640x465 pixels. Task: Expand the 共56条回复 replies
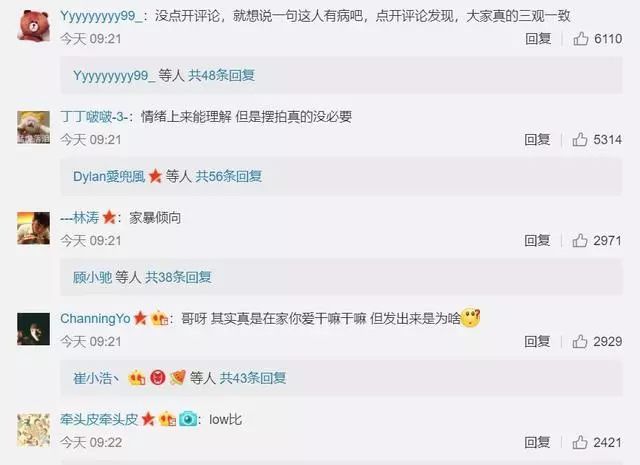pos(229,176)
